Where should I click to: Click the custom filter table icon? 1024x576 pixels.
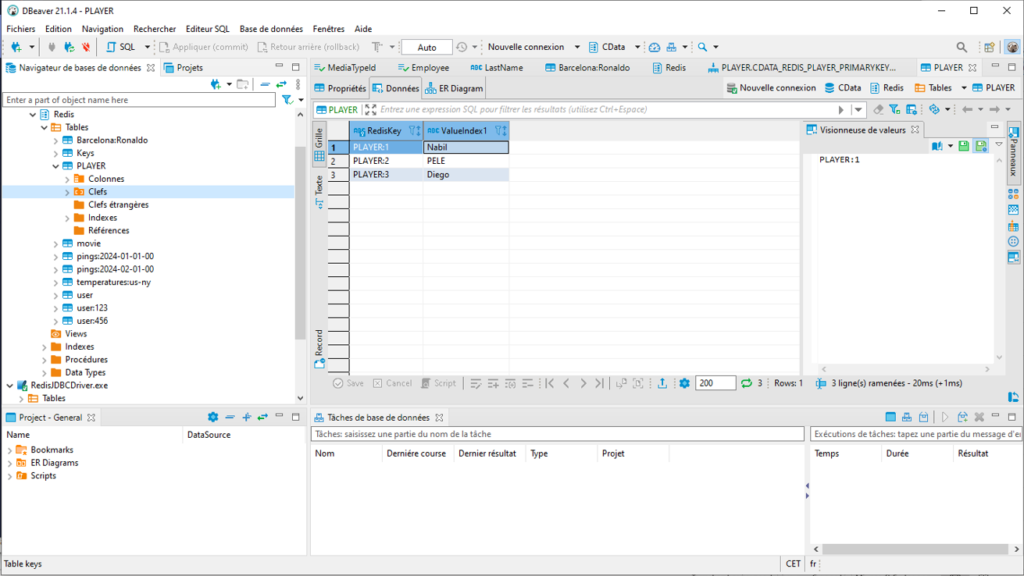click(x=911, y=110)
